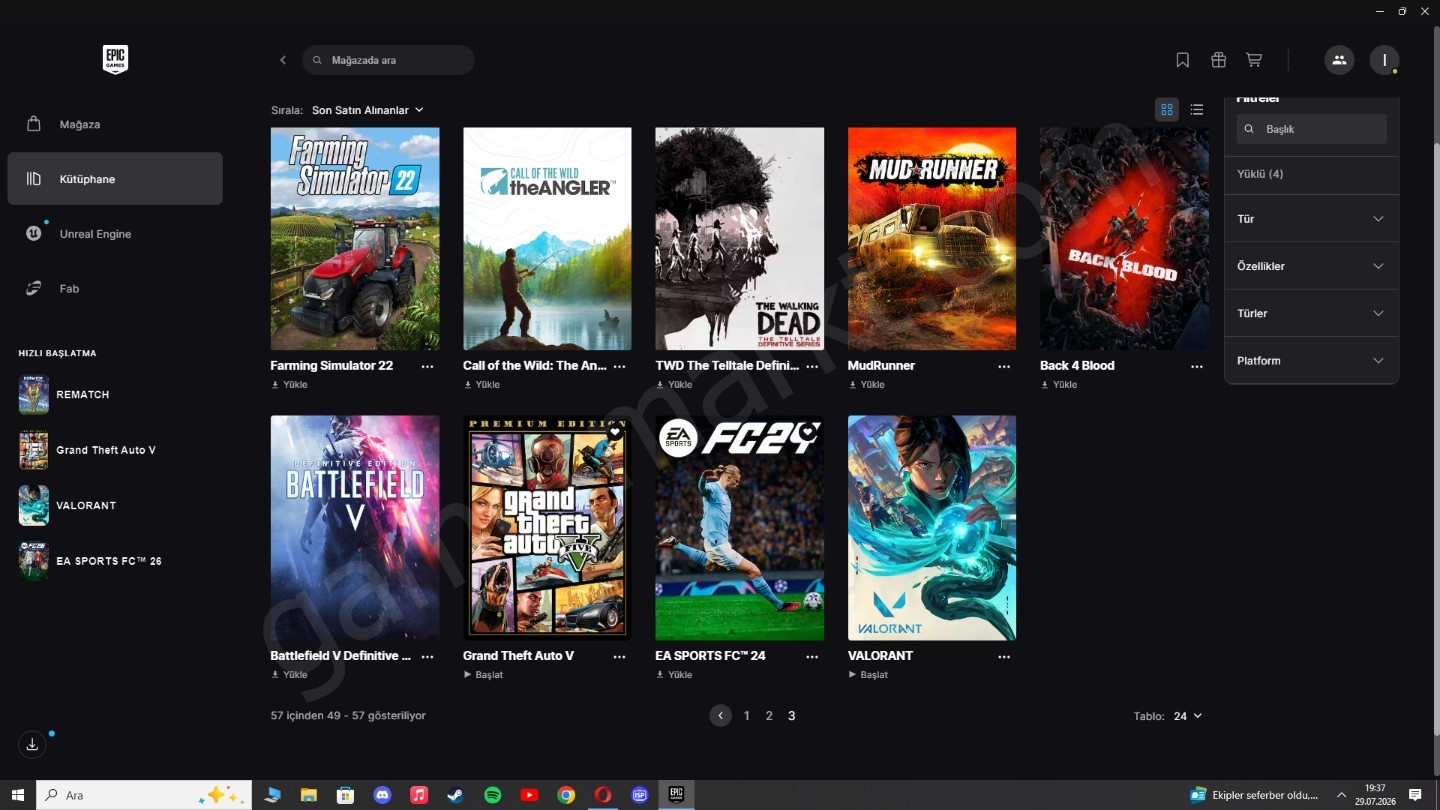Open the downloads icon in the sidebar
Image resolution: width=1440 pixels, height=810 pixels.
(x=32, y=744)
